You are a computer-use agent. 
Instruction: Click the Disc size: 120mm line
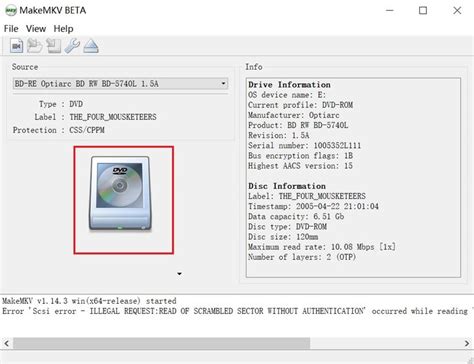pyautogui.click(x=283, y=237)
